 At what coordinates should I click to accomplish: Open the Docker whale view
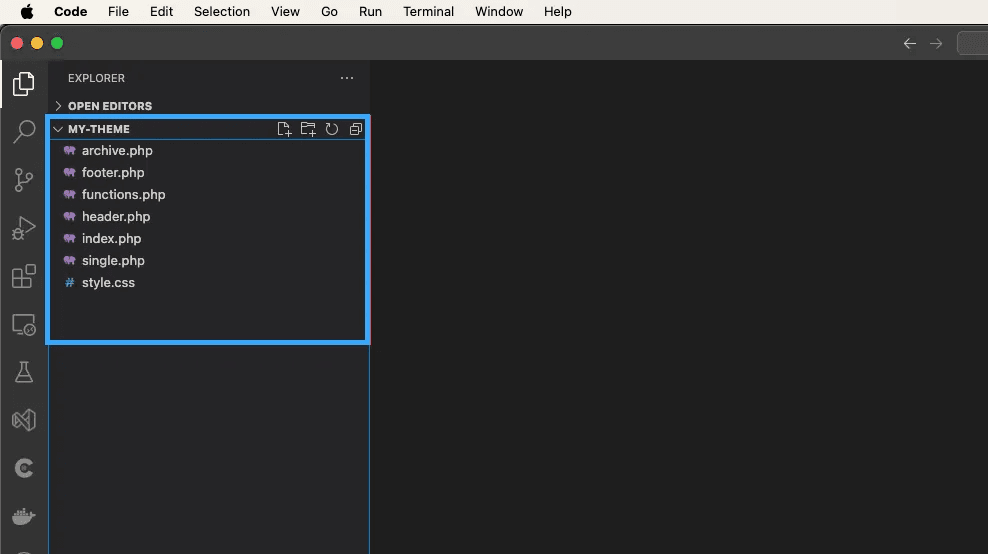[x=24, y=516]
